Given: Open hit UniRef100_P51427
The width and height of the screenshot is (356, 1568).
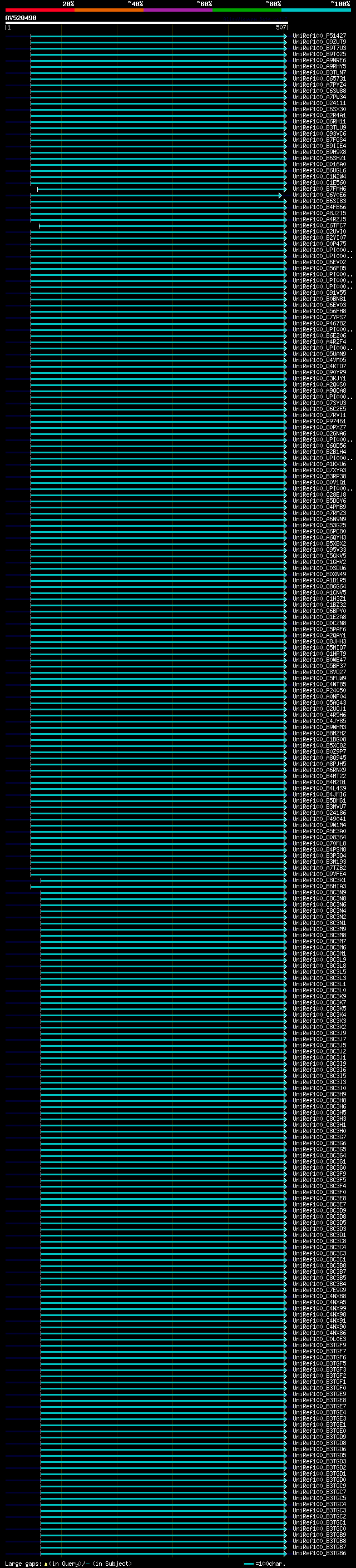Looking at the screenshot, I should coord(319,36).
